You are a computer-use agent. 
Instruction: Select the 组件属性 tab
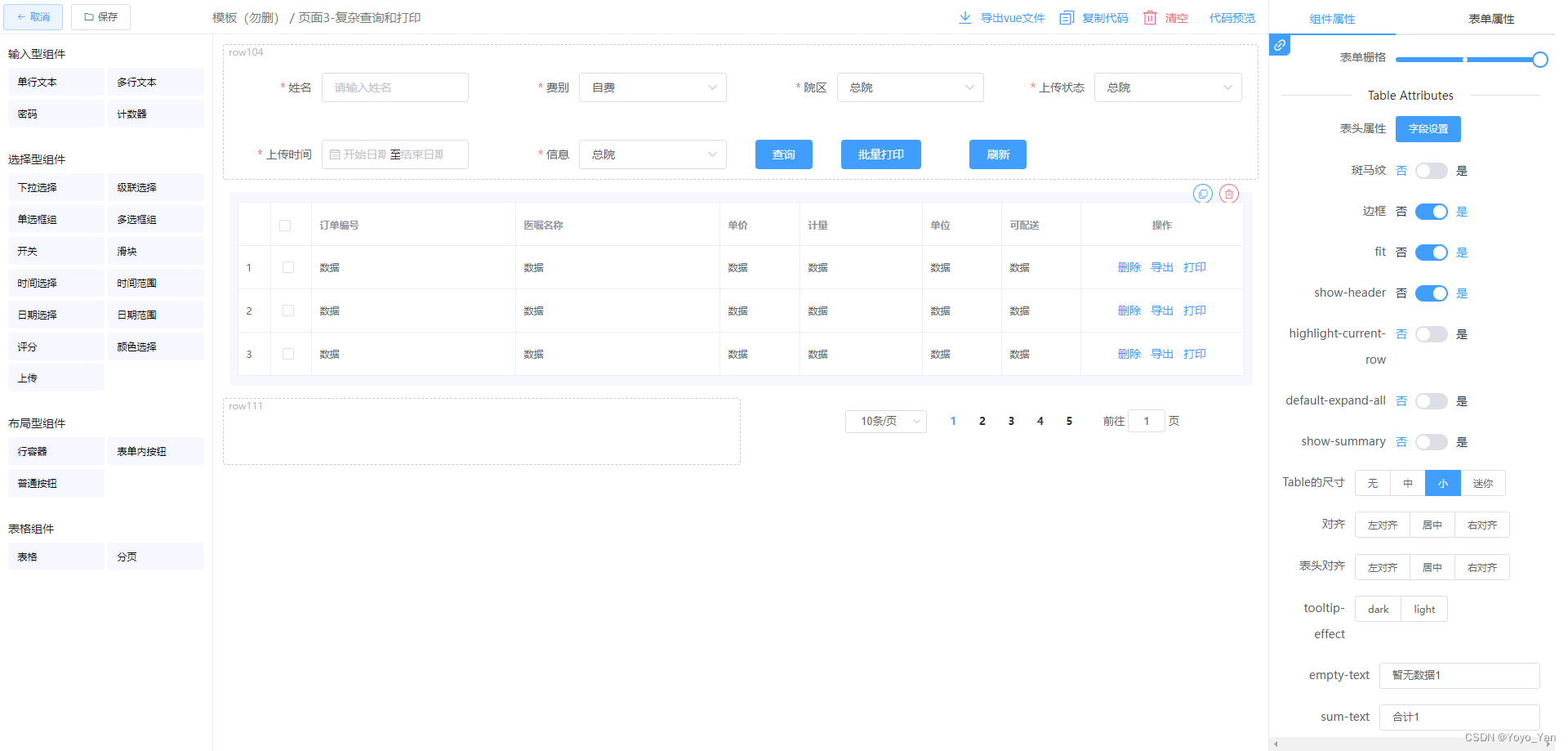[1332, 19]
